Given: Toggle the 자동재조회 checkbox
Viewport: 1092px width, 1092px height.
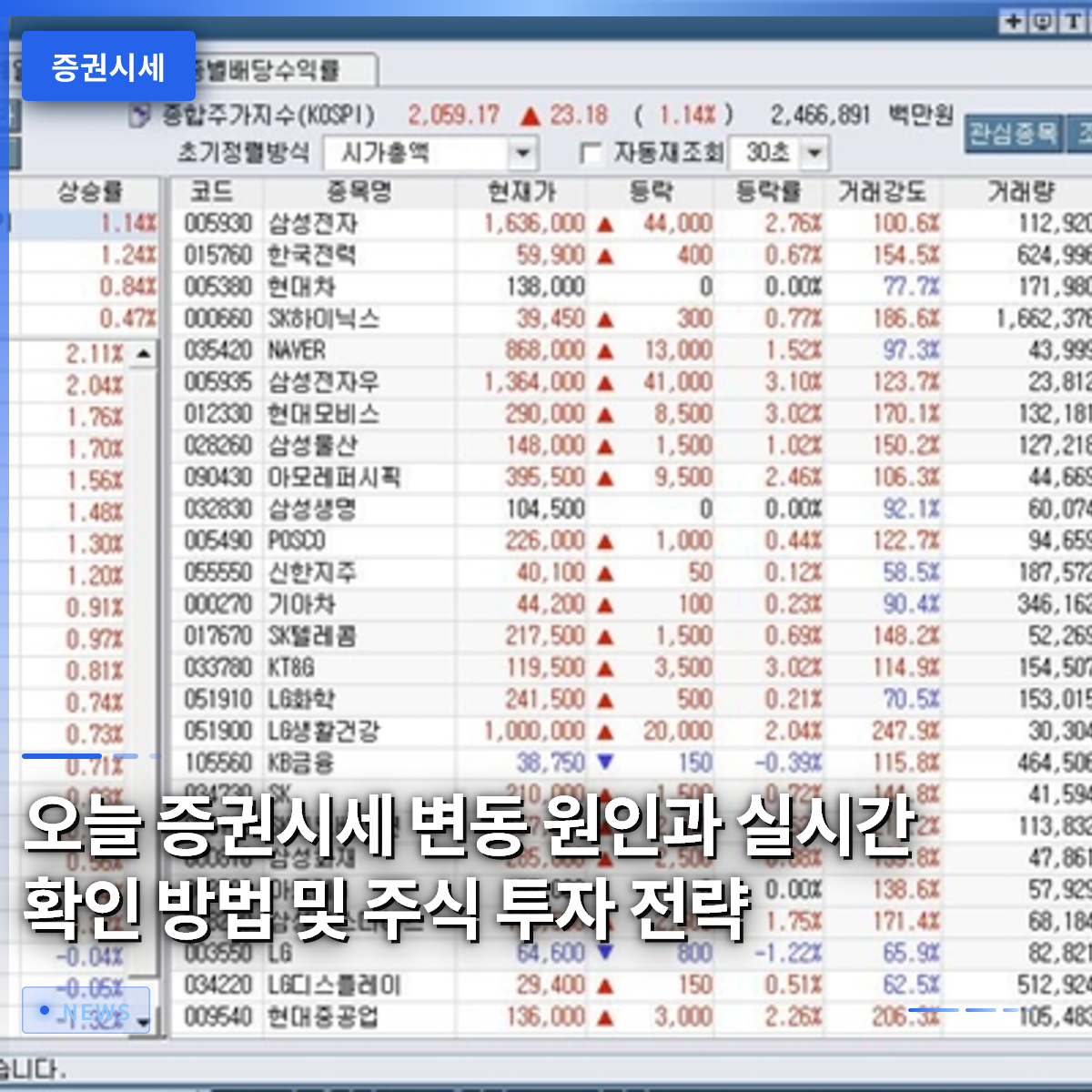Looking at the screenshot, I should point(591,153).
